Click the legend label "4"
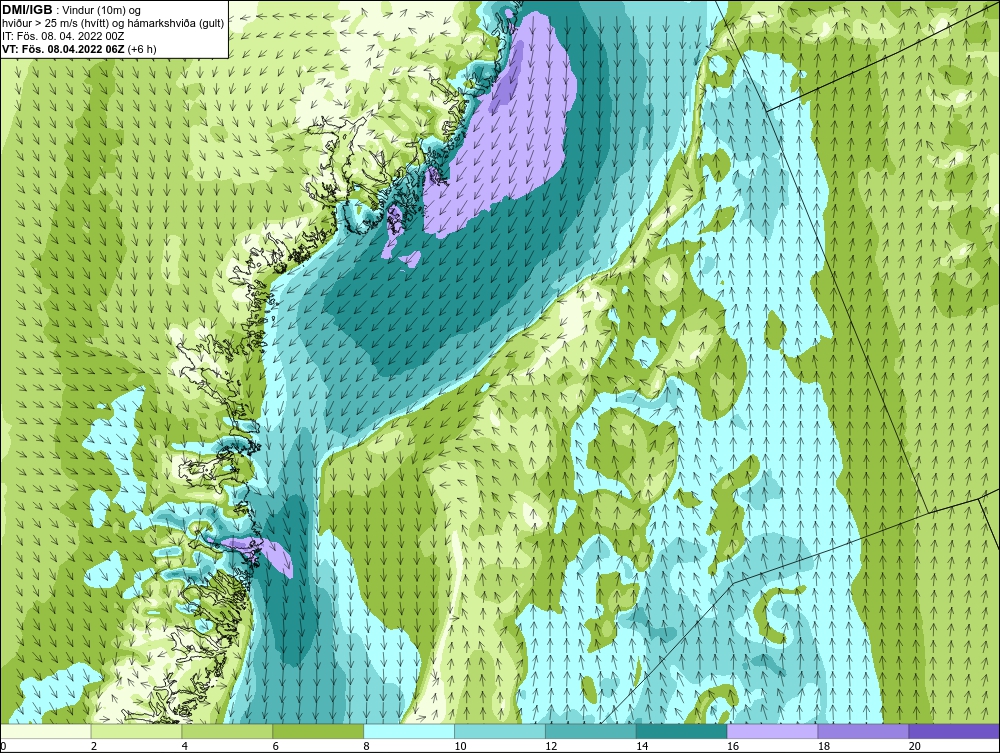This screenshot has width=1000, height=753. 184,746
